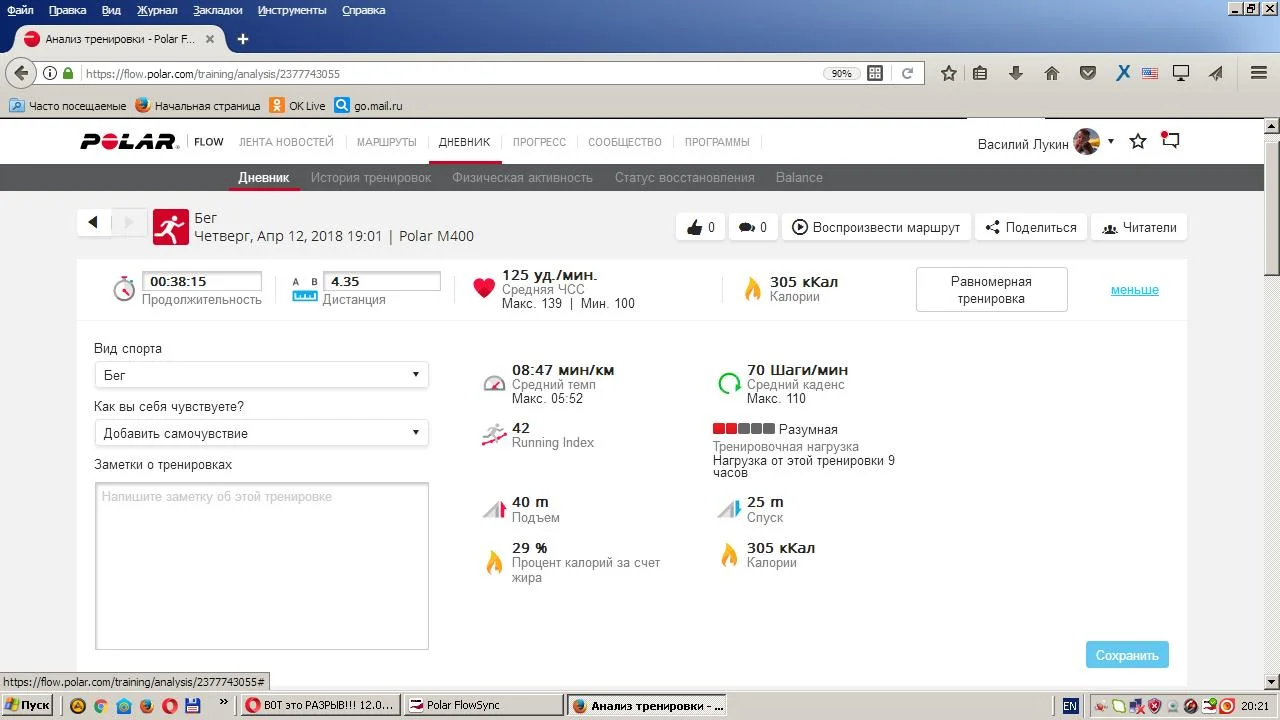Image resolution: width=1280 pixels, height=720 pixels.
Task: Switch to История тренировок tab
Action: [371, 177]
